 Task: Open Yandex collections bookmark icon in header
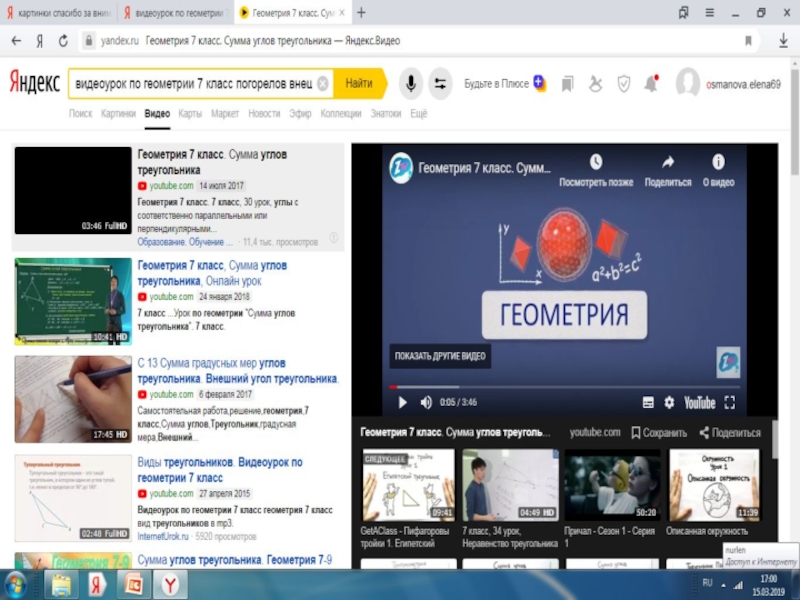click(567, 84)
